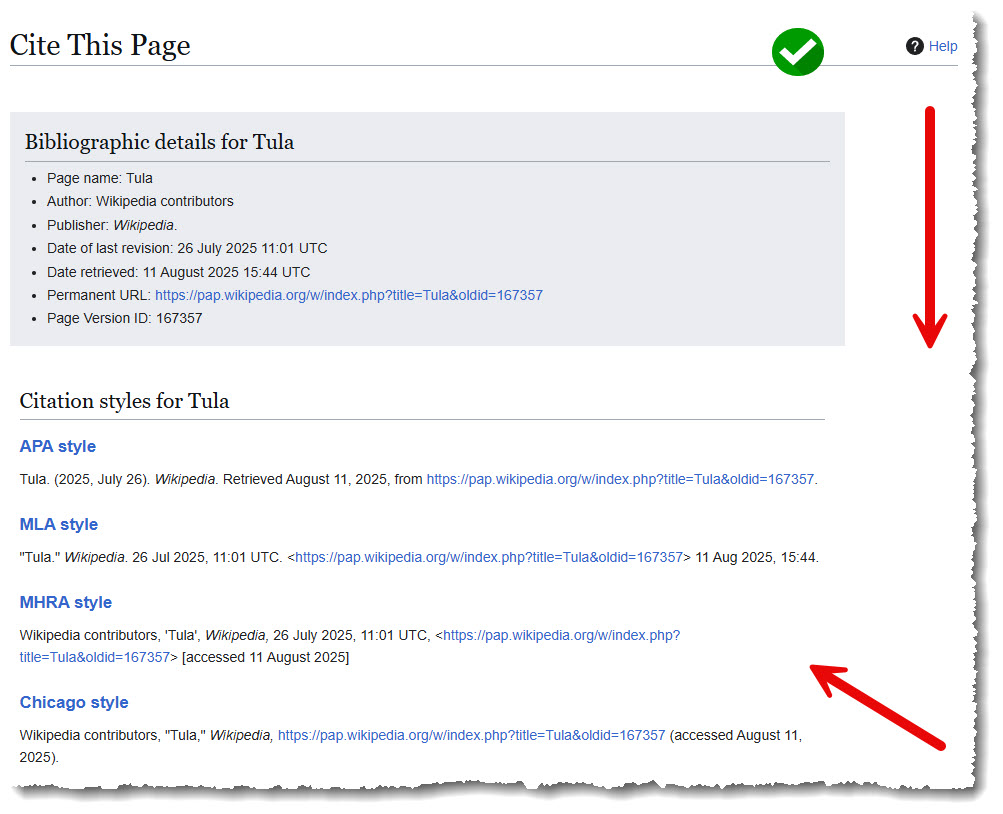Image resolution: width=1003 pixels, height=814 pixels.
Task: Click the 'Bibliographic details for Tula' heading
Action: tap(159, 142)
